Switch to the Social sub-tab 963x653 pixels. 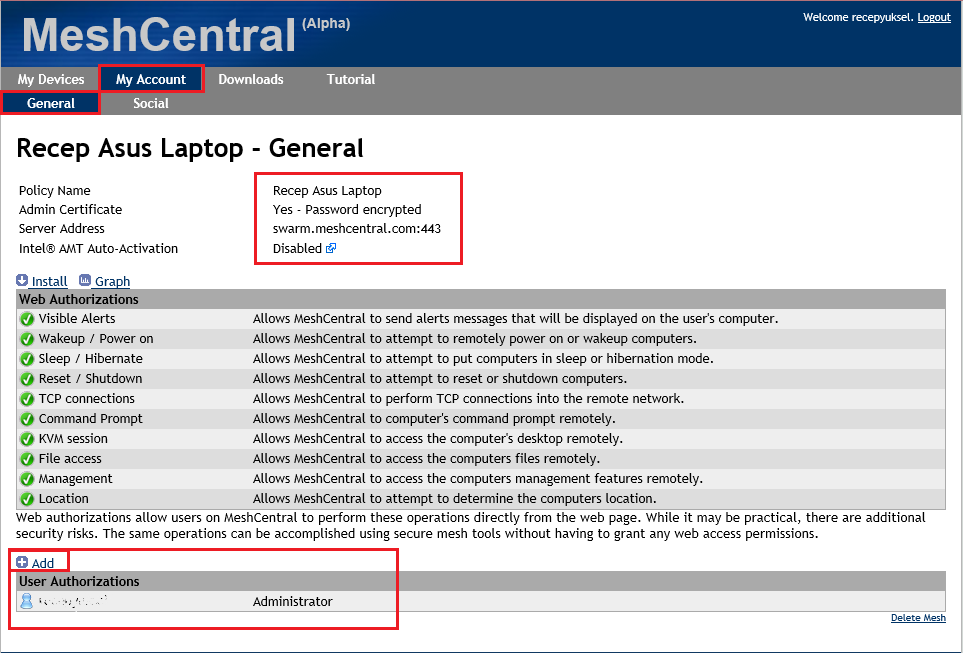pos(151,103)
